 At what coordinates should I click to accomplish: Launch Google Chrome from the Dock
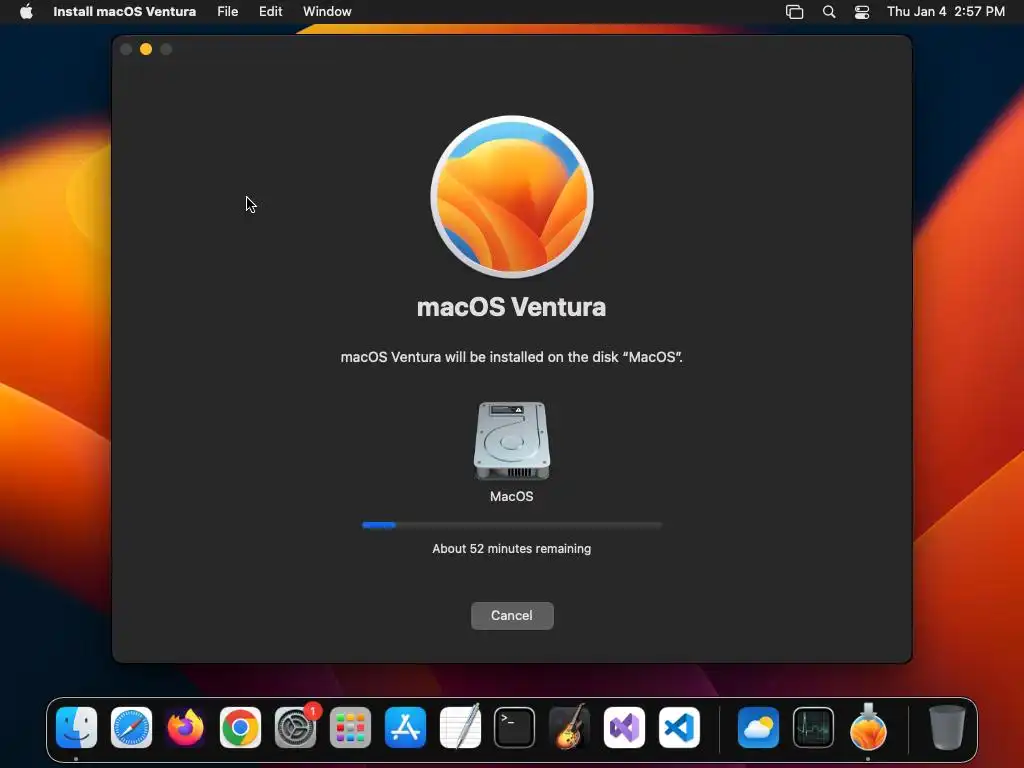point(240,727)
